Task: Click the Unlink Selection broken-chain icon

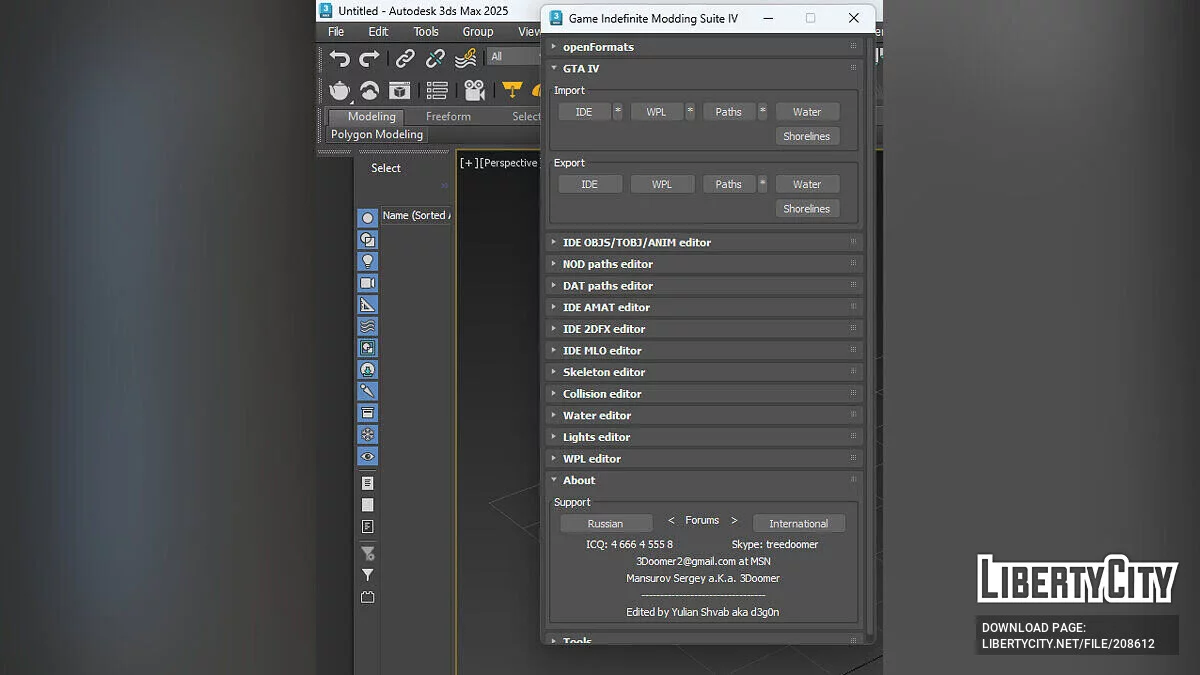Action: [x=435, y=58]
